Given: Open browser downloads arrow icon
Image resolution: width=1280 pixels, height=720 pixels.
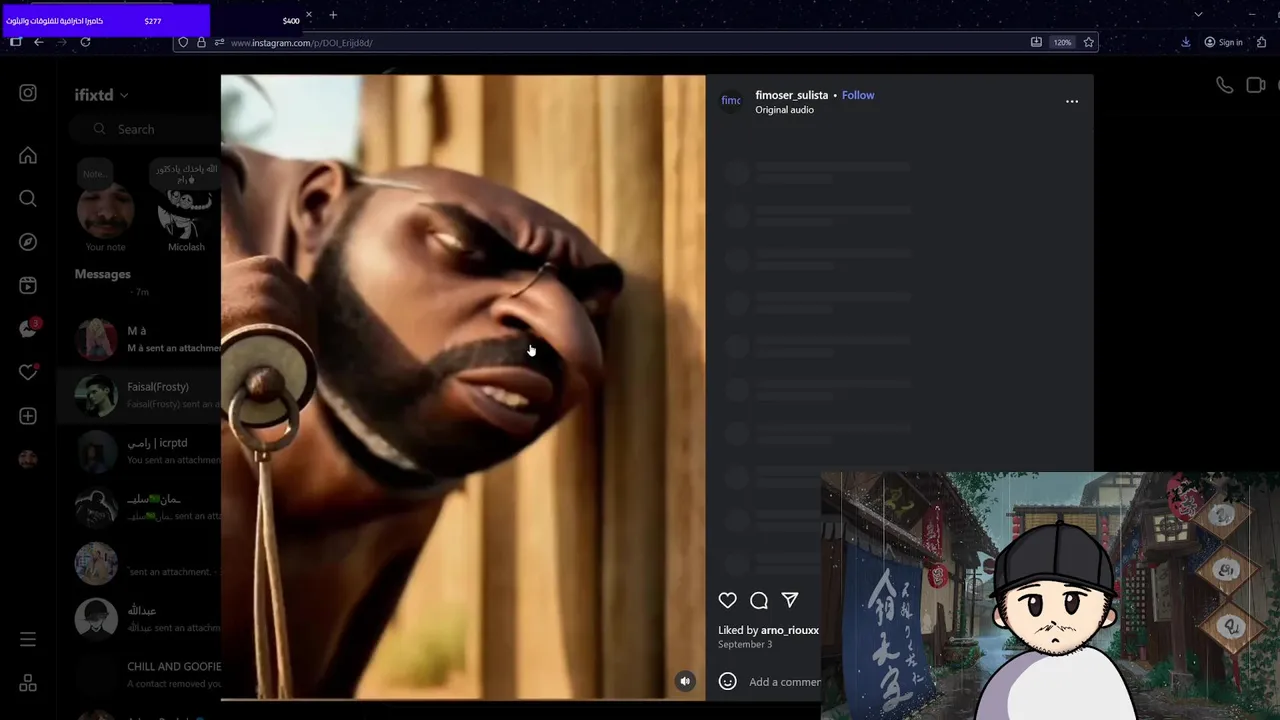Looking at the screenshot, I should (x=1186, y=42).
